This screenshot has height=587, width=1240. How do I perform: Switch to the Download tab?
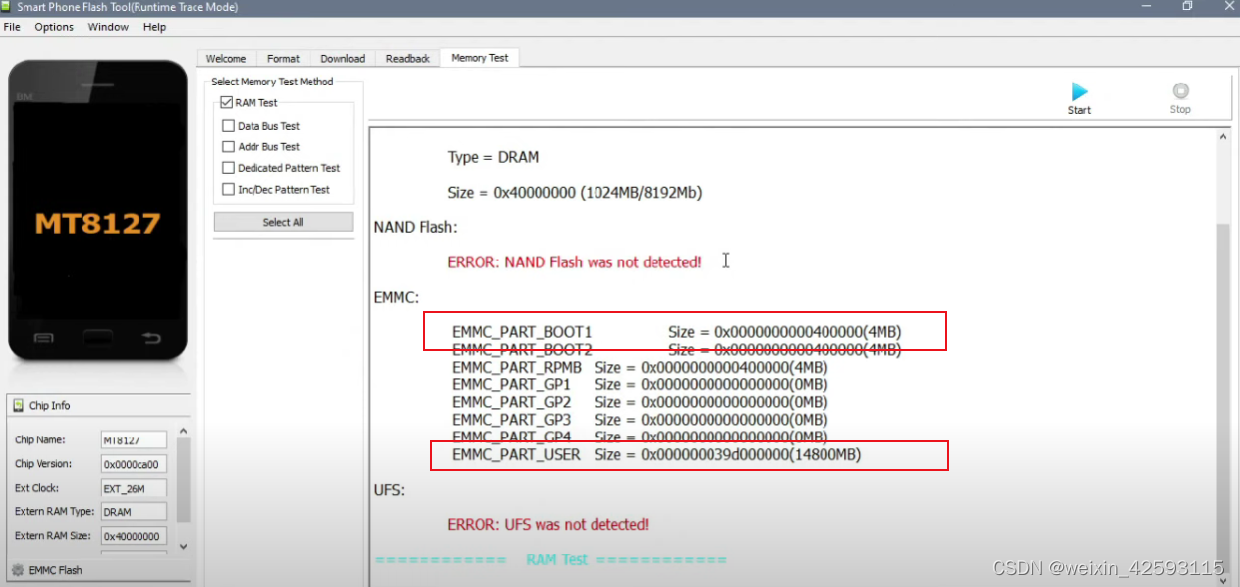pyautogui.click(x=343, y=59)
